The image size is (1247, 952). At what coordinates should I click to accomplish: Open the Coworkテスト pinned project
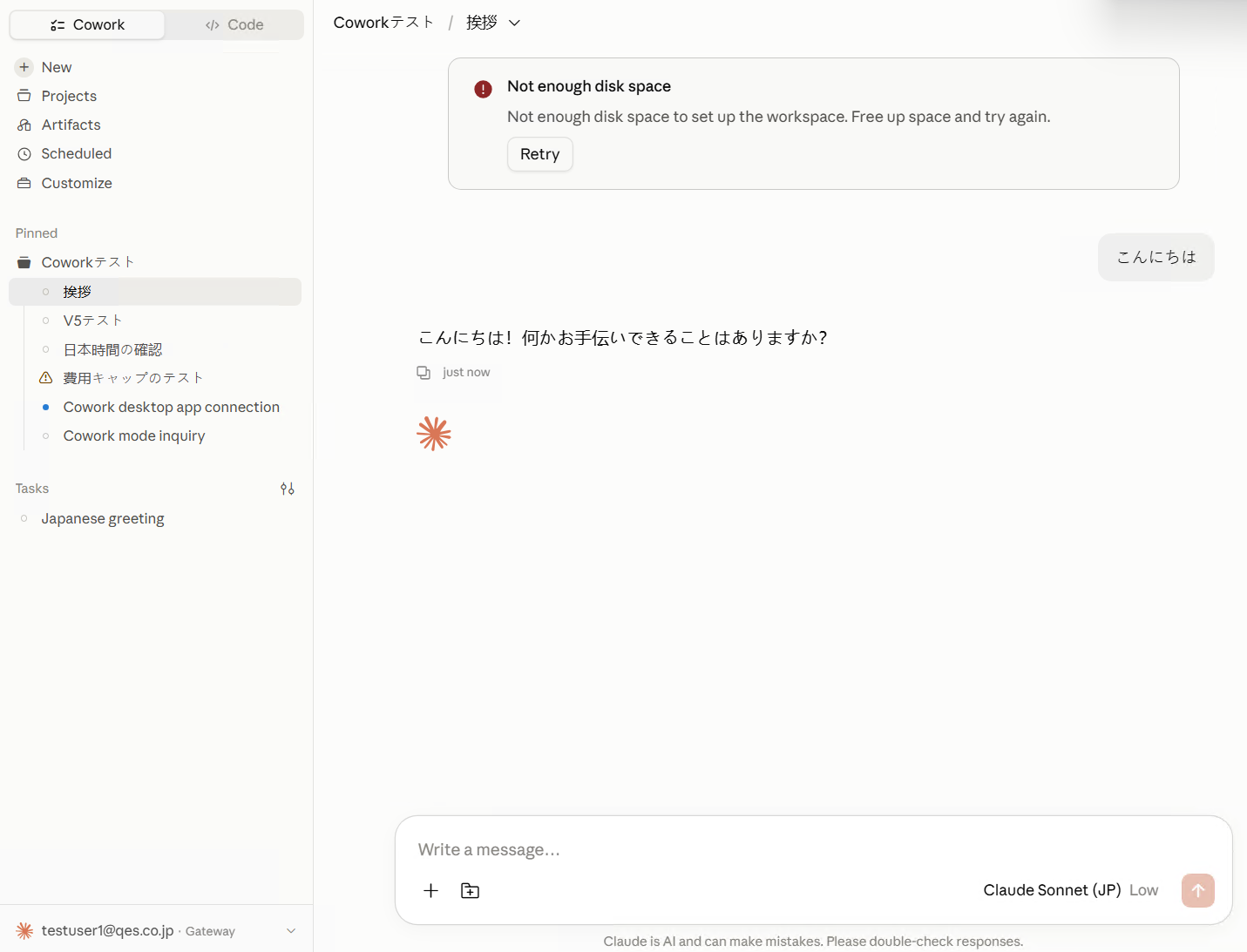pos(88,262)
